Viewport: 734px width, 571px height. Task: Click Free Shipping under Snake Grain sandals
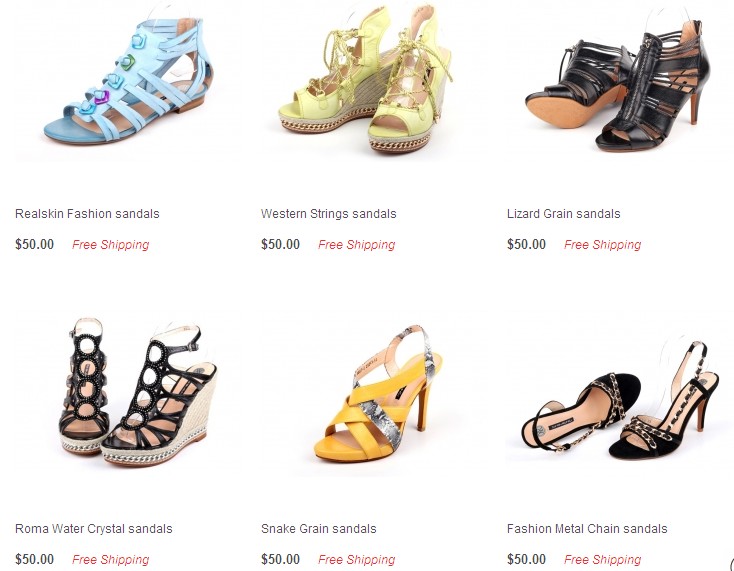click(x=357, y=560)
